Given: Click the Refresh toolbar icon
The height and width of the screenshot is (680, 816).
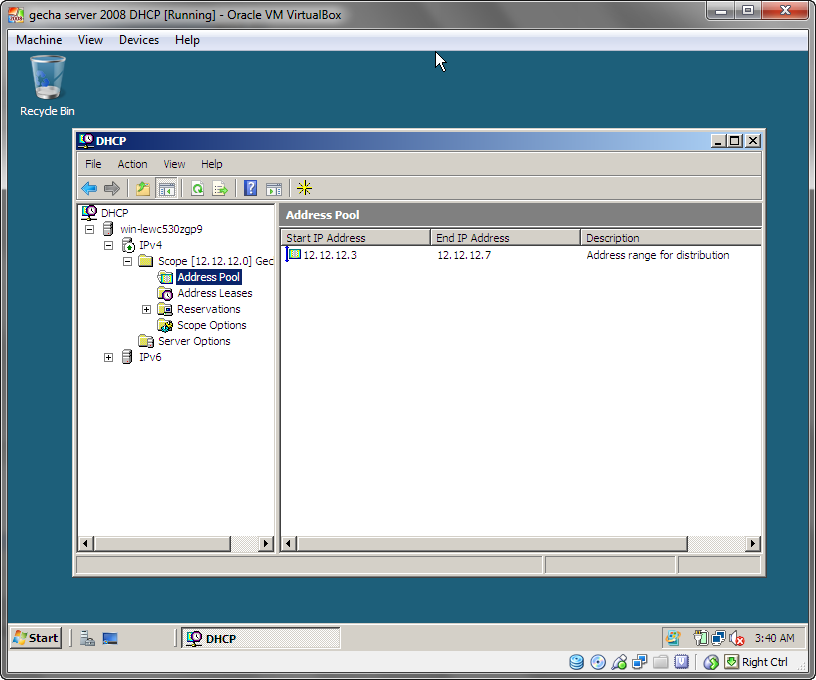Looking at the screenshot, I should pyautogui.click(x=197, y=188).
